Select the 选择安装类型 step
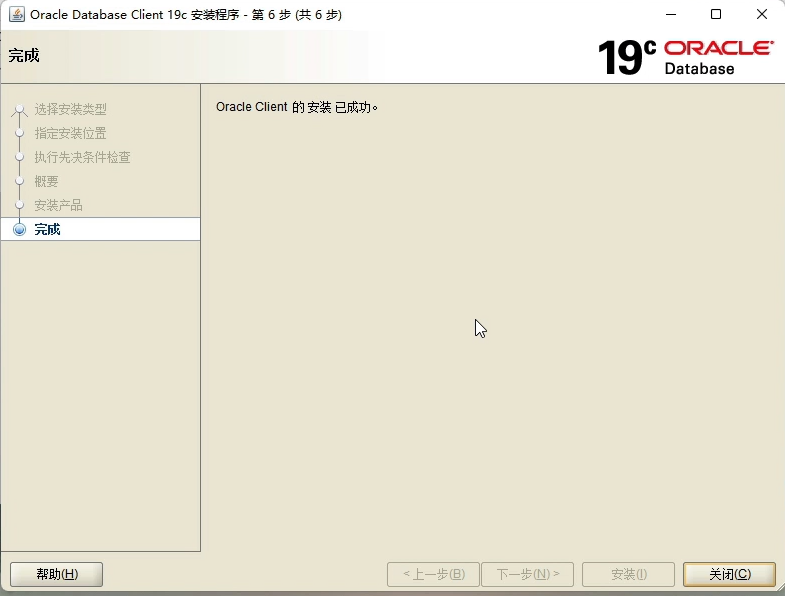 click(x=71, y=109)
